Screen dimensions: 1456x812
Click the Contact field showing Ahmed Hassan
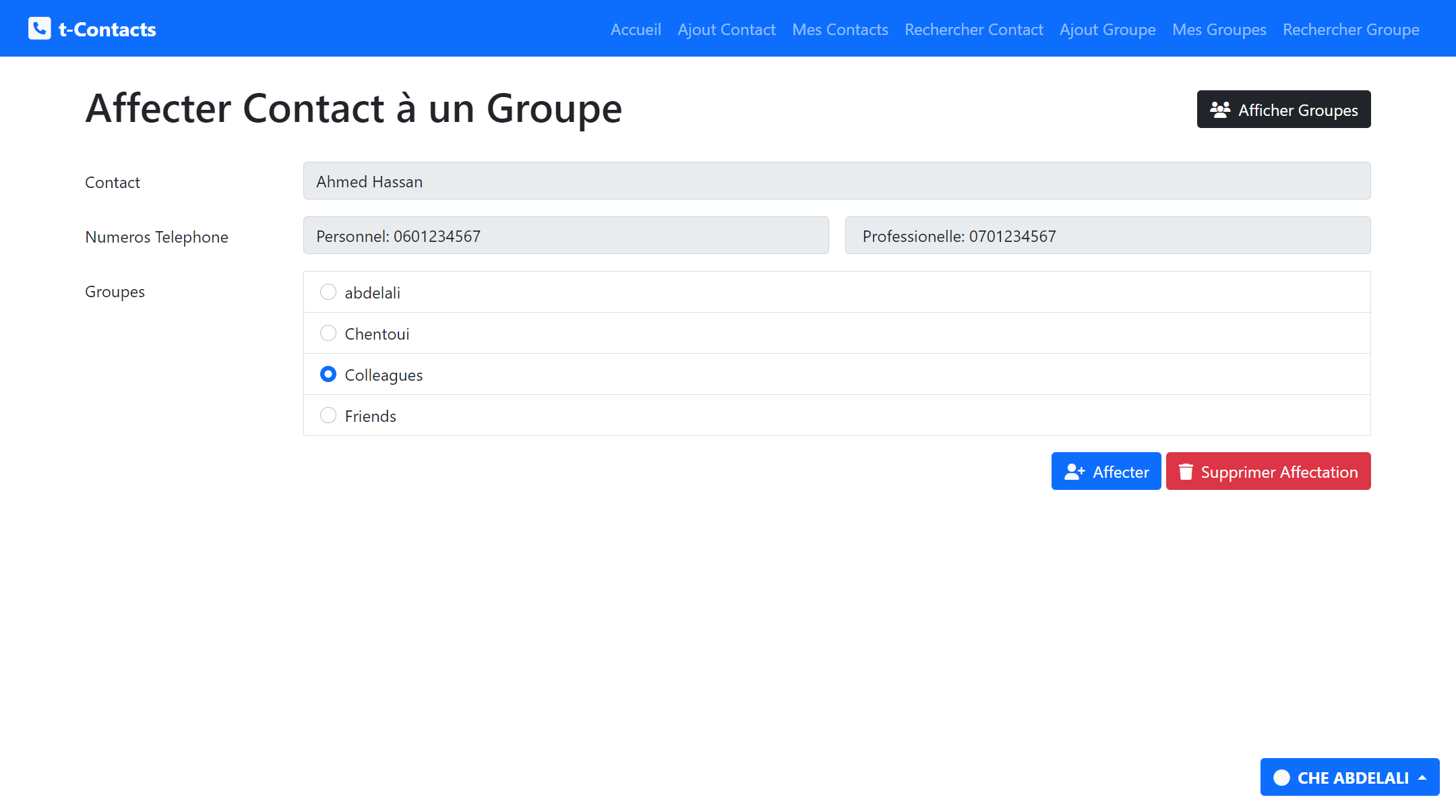(x=837, y=181)
